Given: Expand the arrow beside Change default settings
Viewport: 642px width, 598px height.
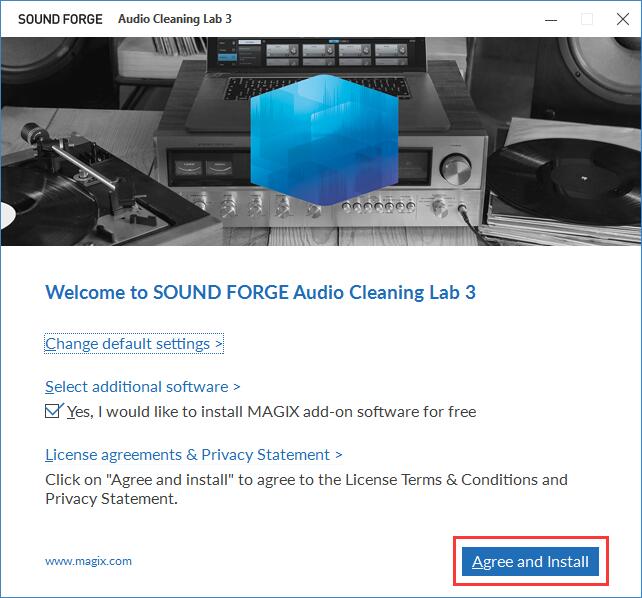Looking at the screenshot, I should (x=219, y=344).
